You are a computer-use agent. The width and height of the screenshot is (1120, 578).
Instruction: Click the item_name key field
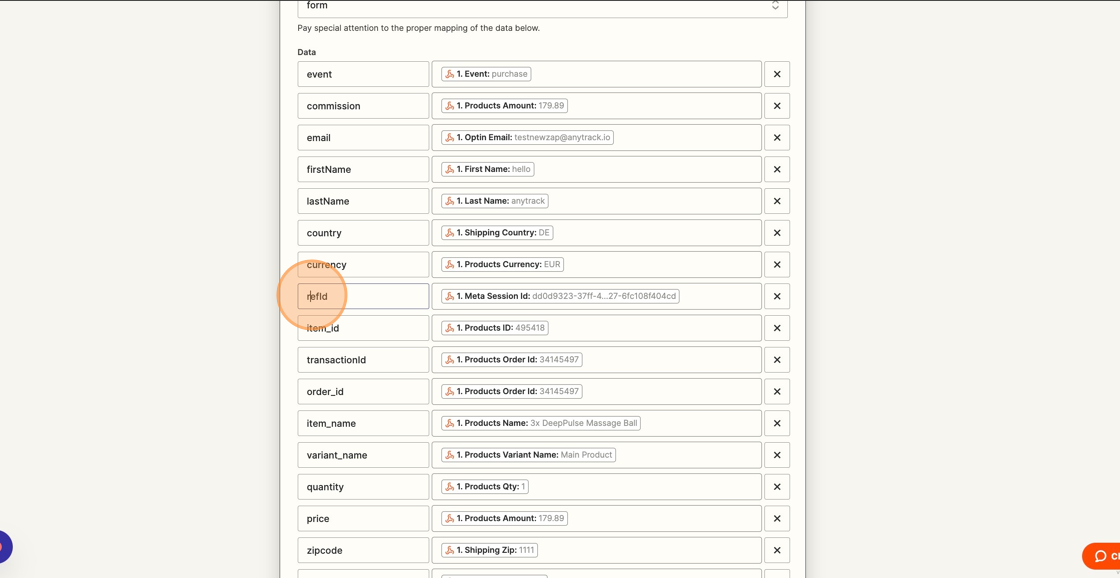click(364, 423)
